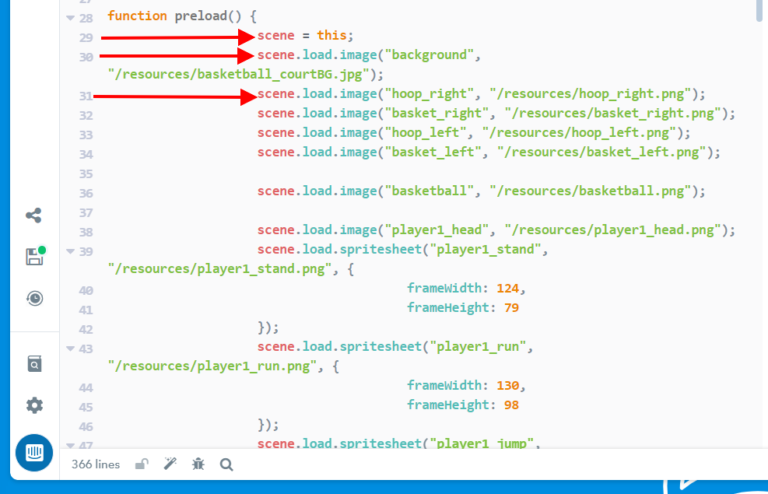Click the share icon in the sidebar
This screenshot has height=494, width=768.
[34, 215]
